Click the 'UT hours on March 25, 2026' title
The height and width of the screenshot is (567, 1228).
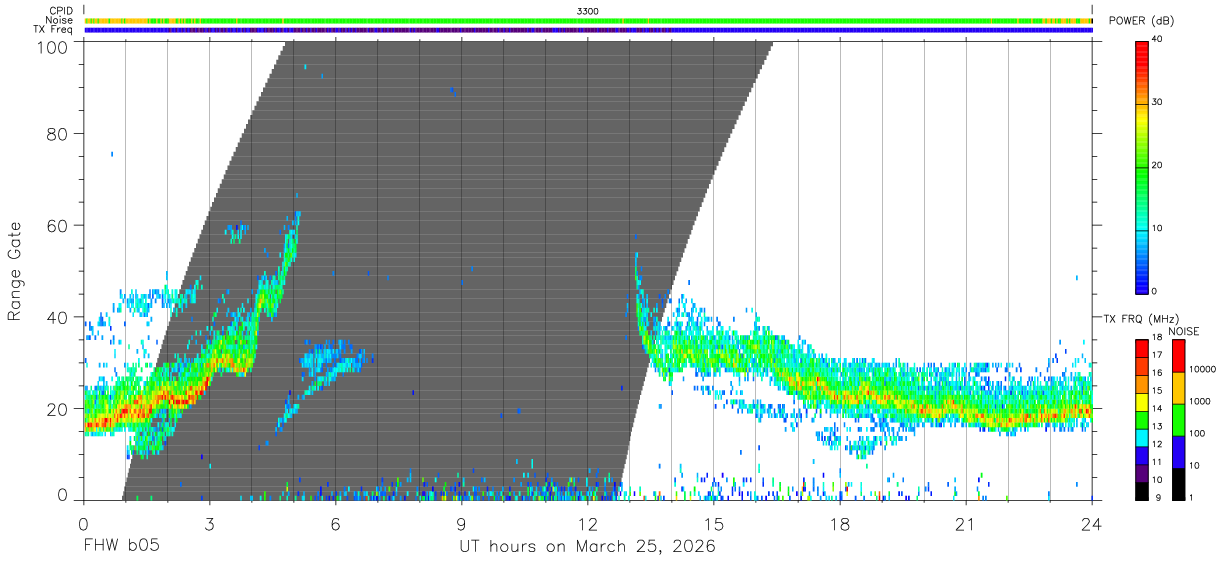coord(587,547)
